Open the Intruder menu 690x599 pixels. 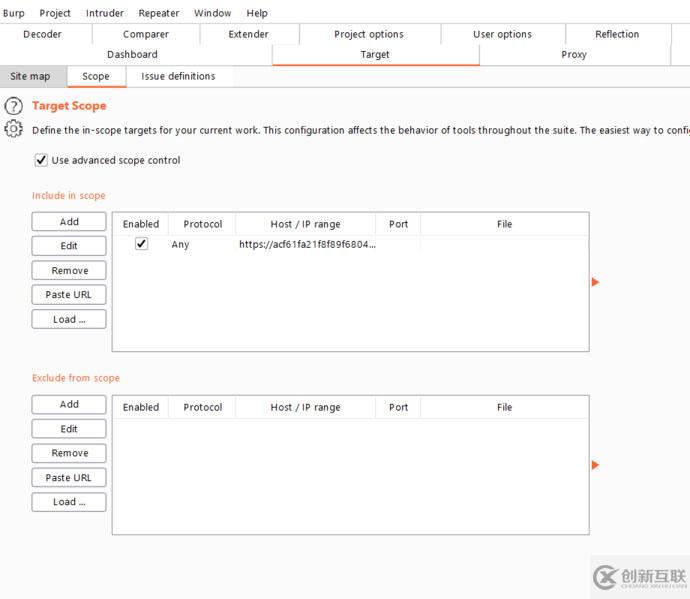coord(104,13)
